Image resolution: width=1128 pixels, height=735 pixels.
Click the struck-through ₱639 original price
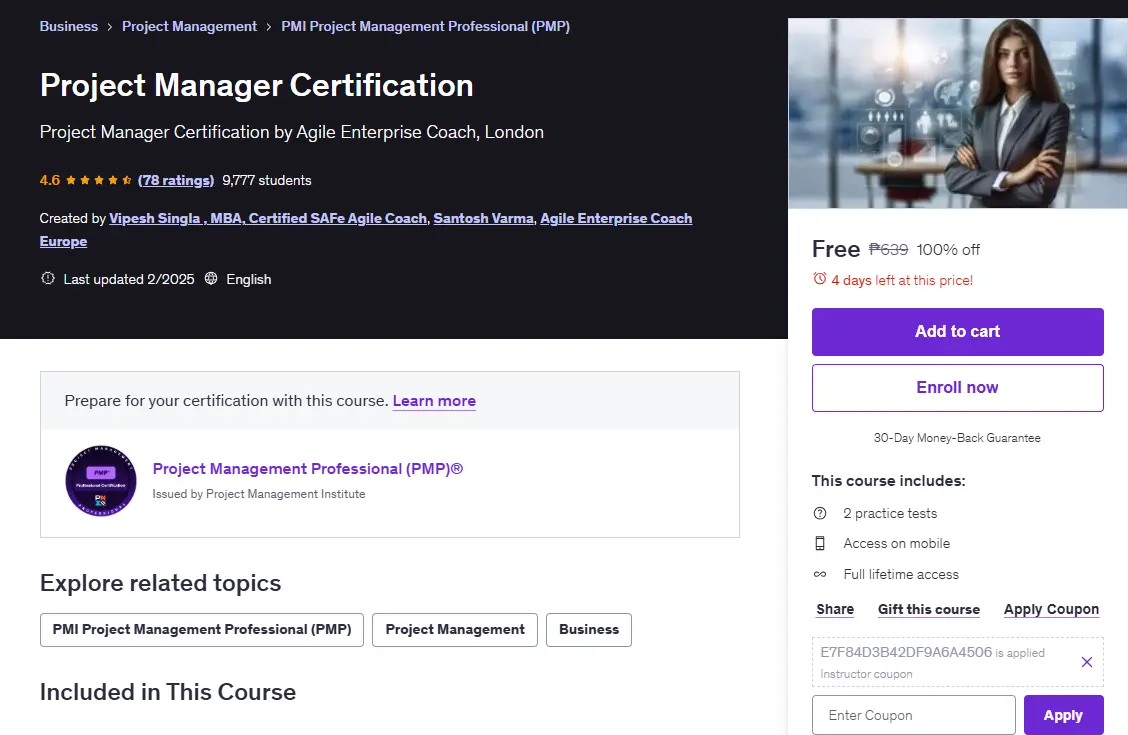click(x=888, y=250)
